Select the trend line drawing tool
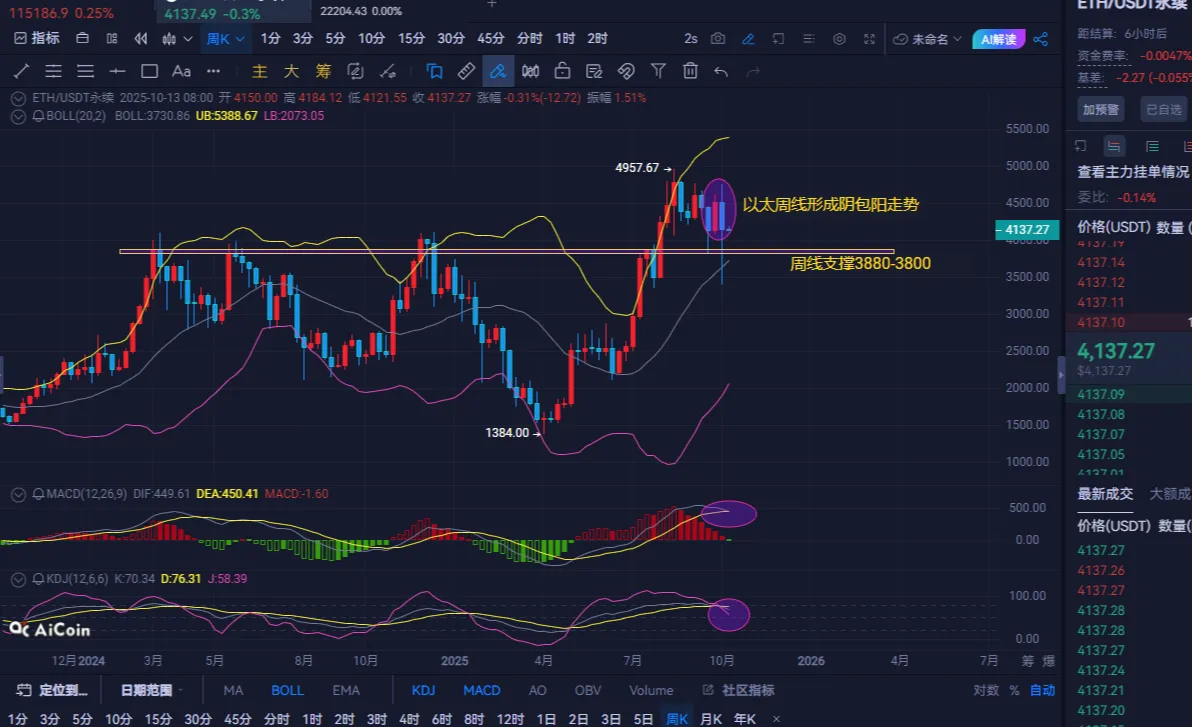Viewport: 1193px width, 727px height. click(x=21, y=71)
